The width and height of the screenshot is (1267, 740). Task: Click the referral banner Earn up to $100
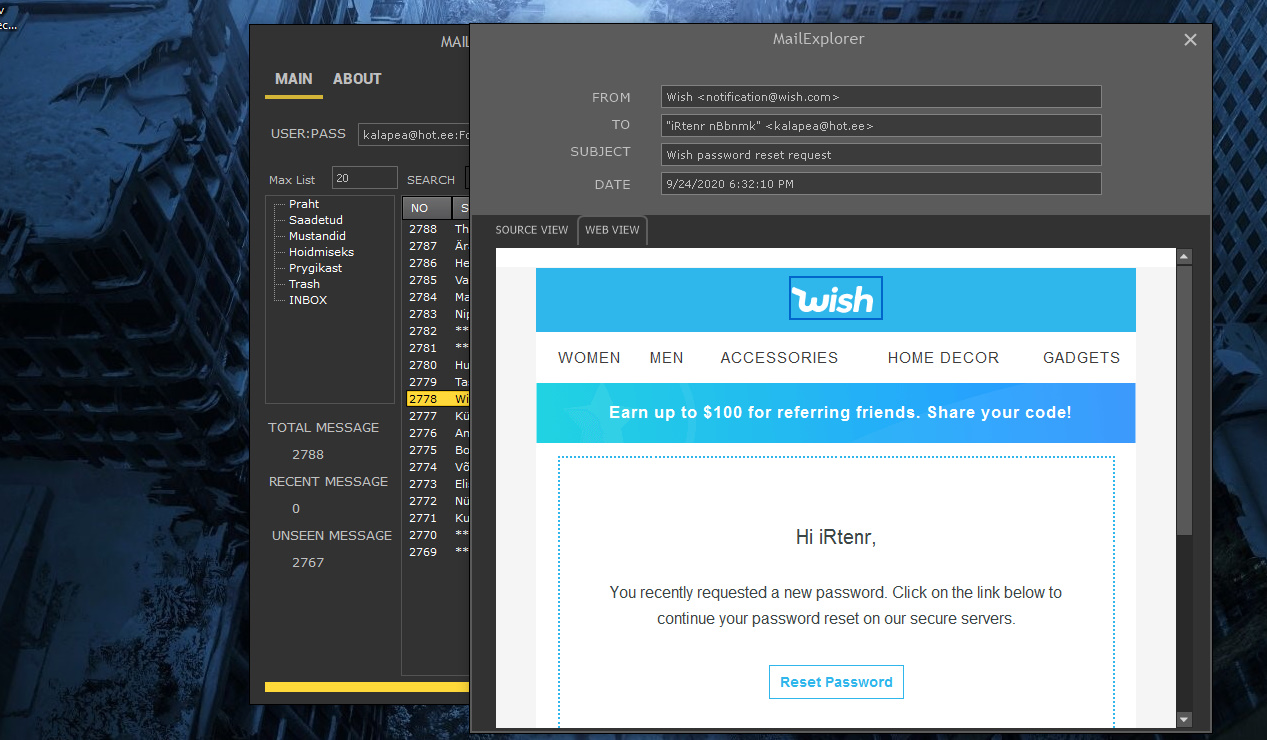tap(836, 412)
